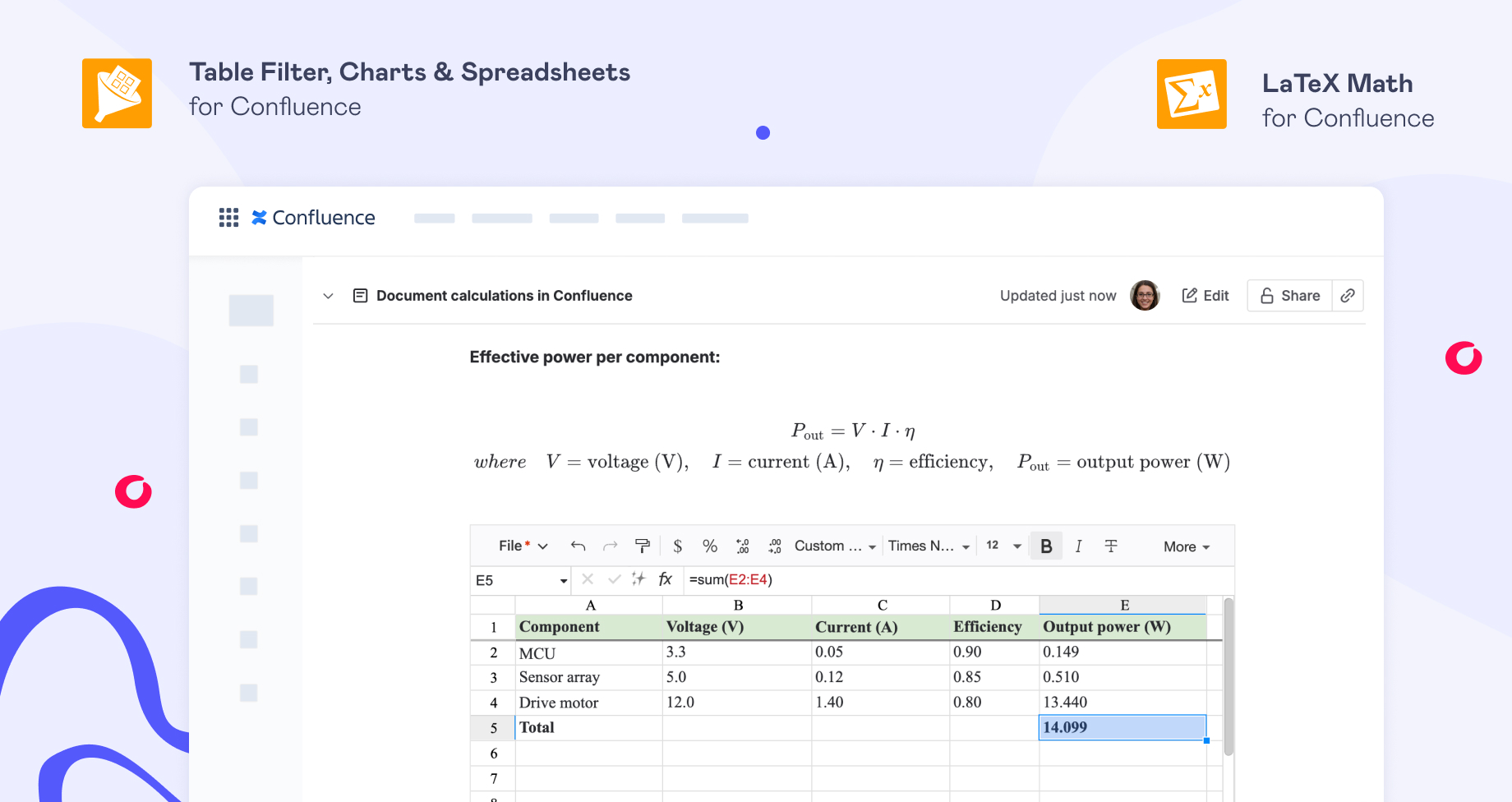The image size is (1512, 802).
Task: Click the spreadsheet vertical scrollbar
Action: [x=1228, y=677]
